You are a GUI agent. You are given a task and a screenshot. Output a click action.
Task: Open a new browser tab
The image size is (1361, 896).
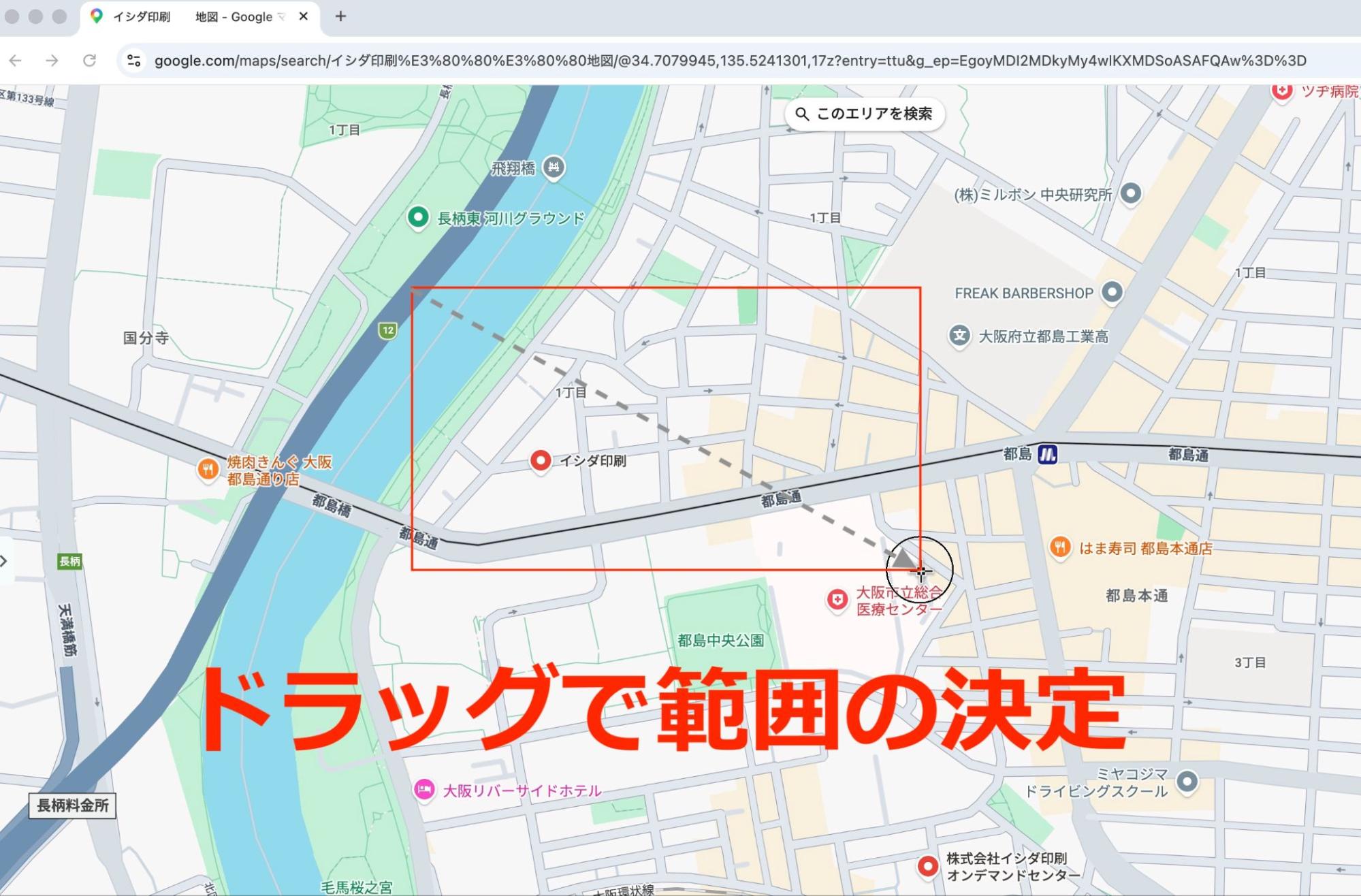[x=340, y=16]
